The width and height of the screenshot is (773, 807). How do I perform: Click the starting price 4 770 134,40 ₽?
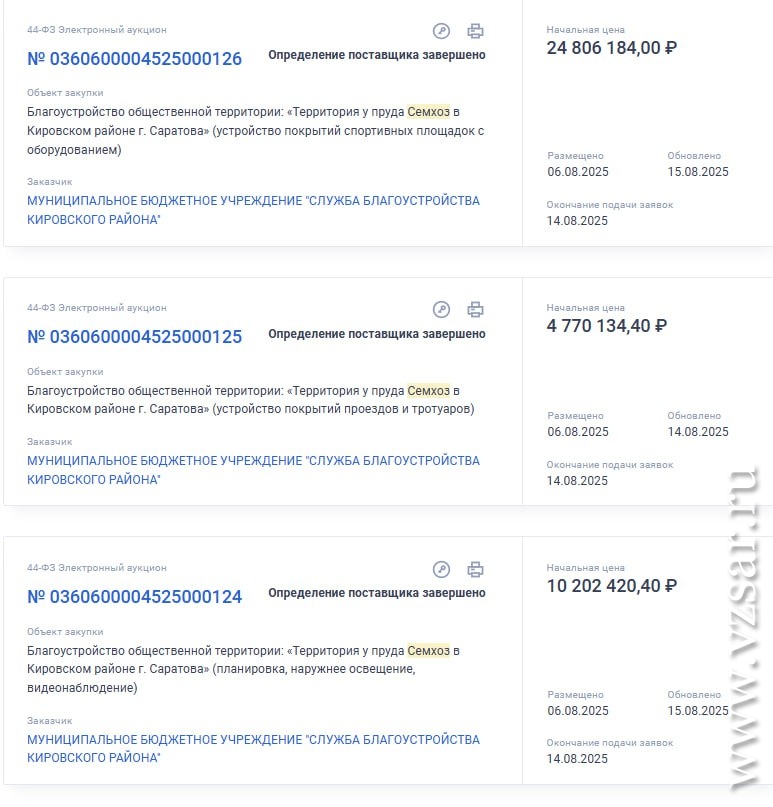(x=607, y=326)
